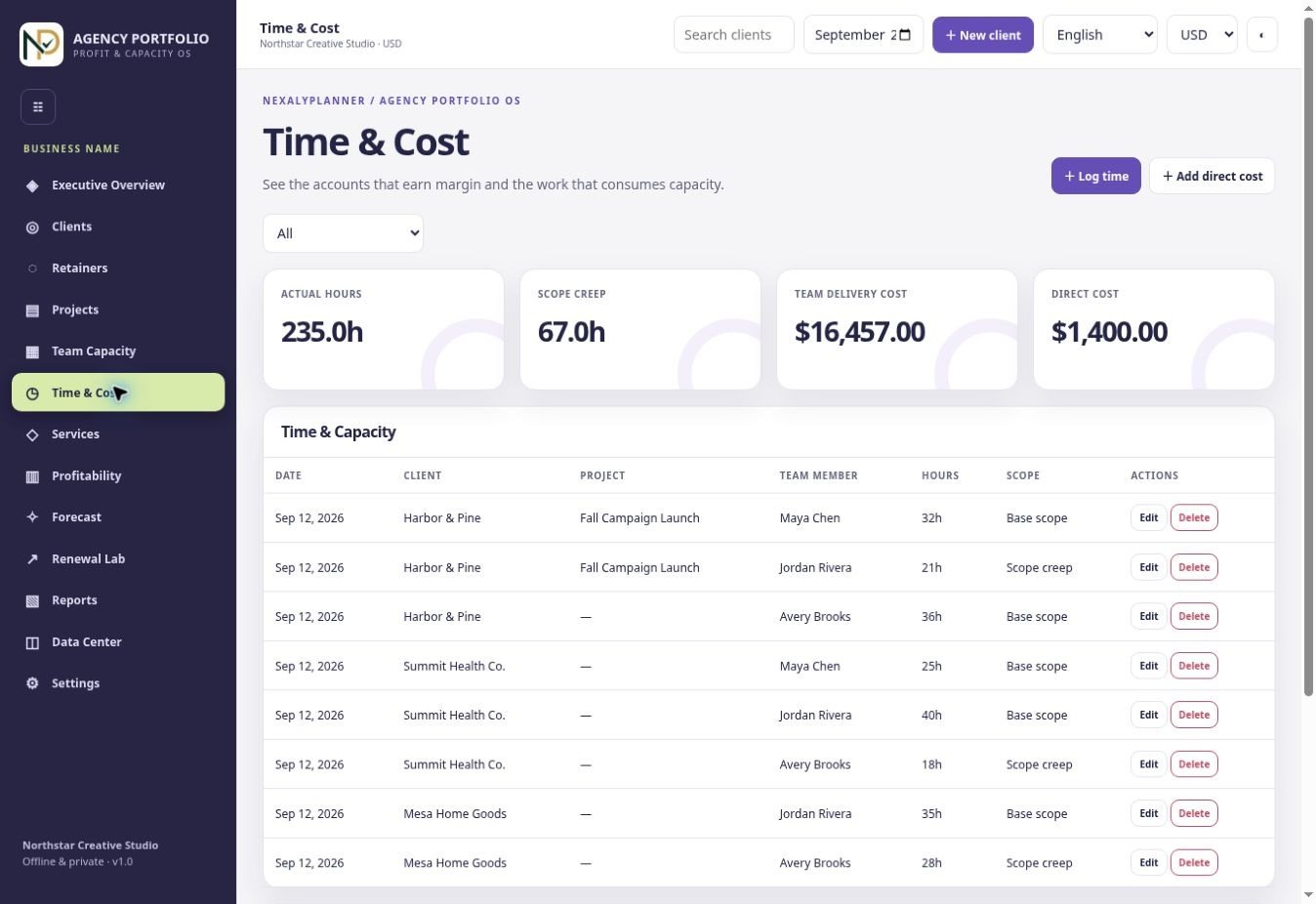The image size is (1316, 904).
Task: Open the calendar picker icon in date field
Action: click(x=904, y=35)
